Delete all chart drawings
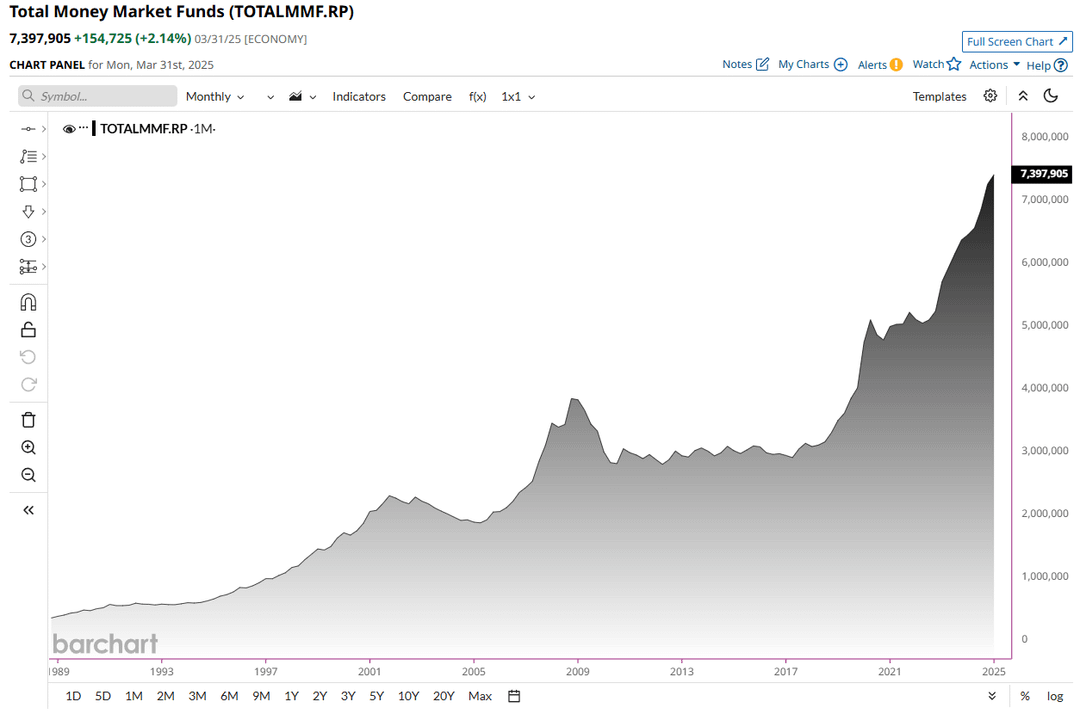 coord(27,419)
